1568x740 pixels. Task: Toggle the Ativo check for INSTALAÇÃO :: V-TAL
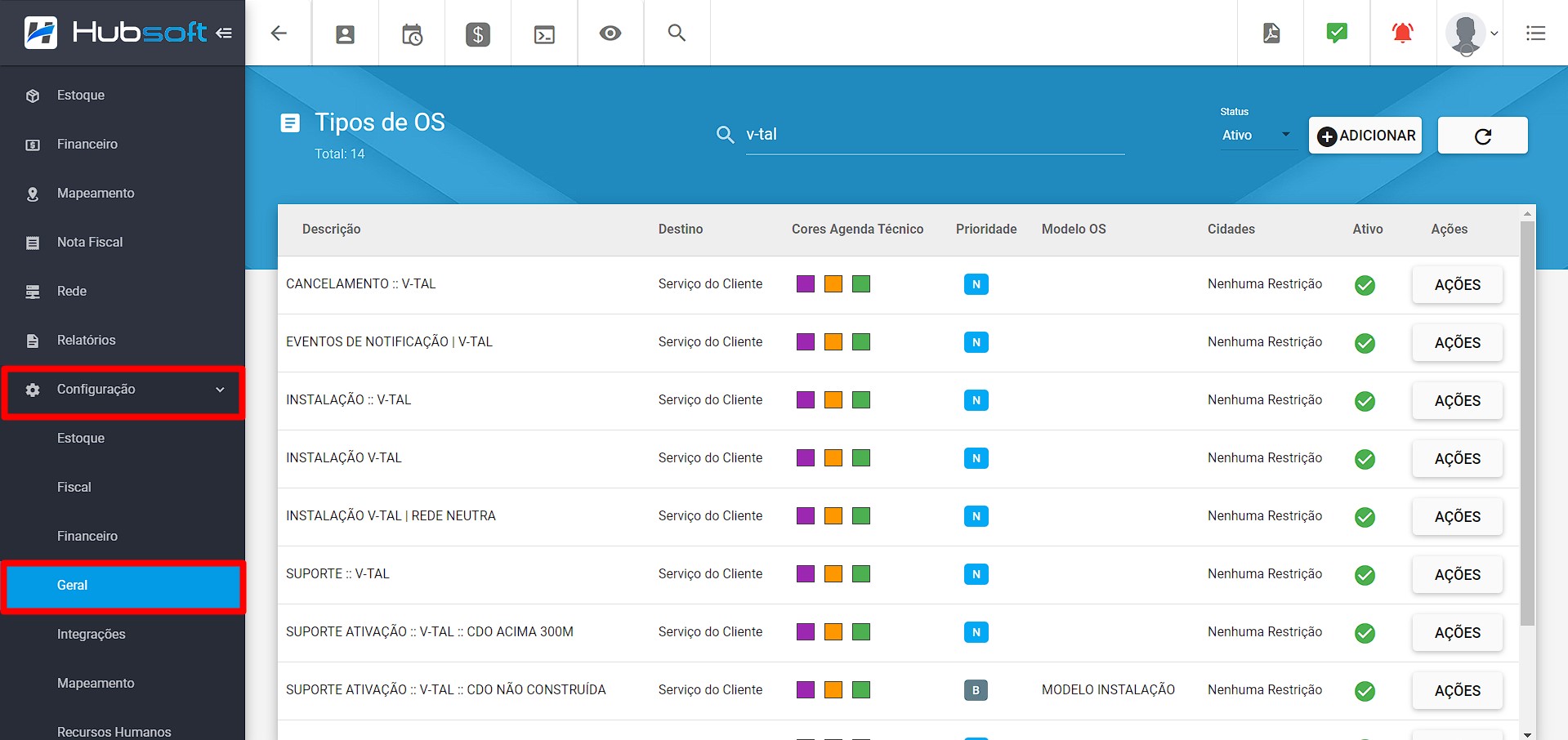point(1365,401)
